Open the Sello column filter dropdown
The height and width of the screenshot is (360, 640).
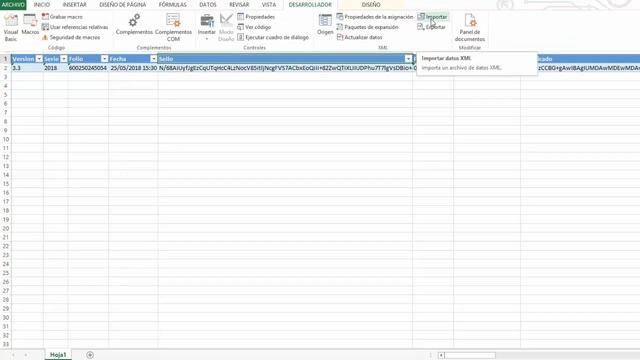click(408, 59)
